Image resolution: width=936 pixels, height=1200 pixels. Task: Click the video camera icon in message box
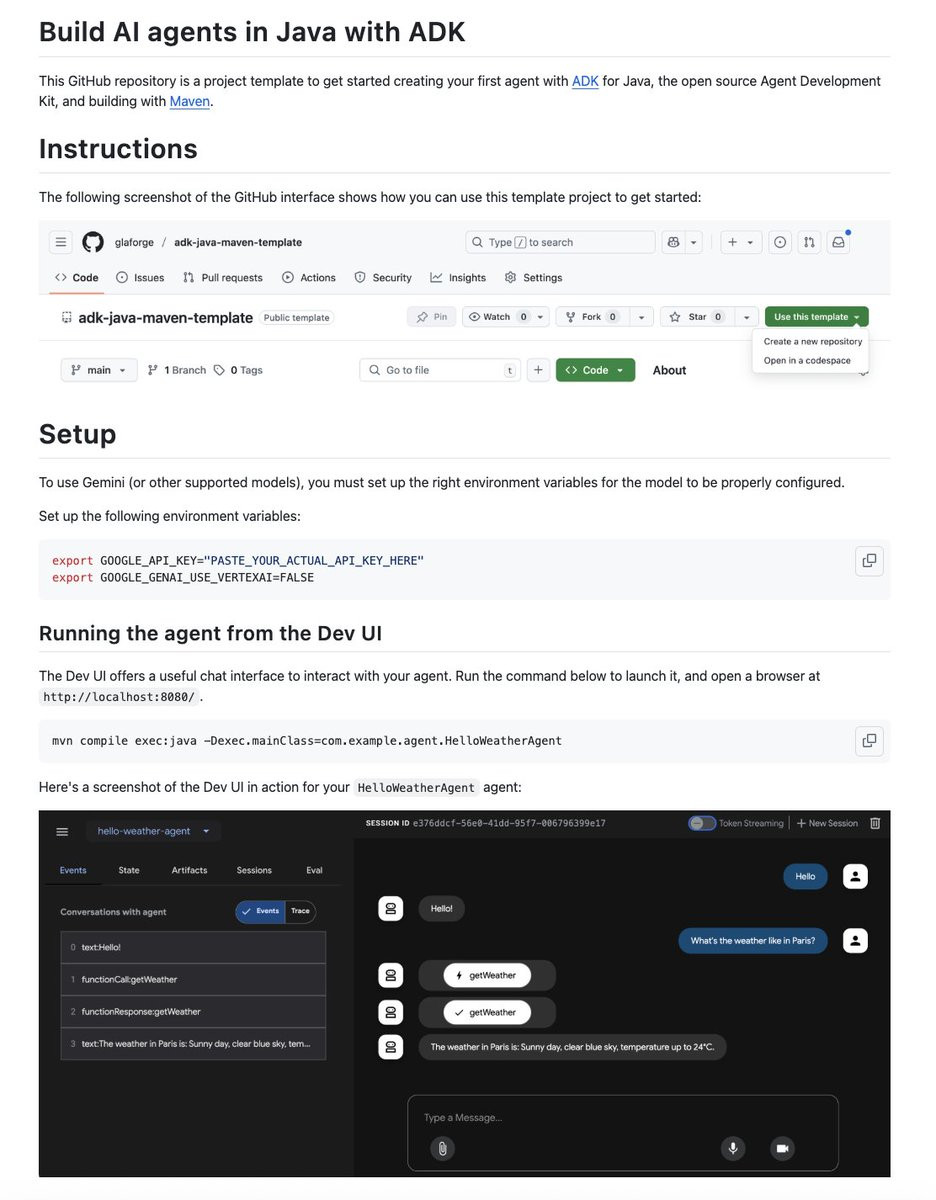coord(781,1148)
